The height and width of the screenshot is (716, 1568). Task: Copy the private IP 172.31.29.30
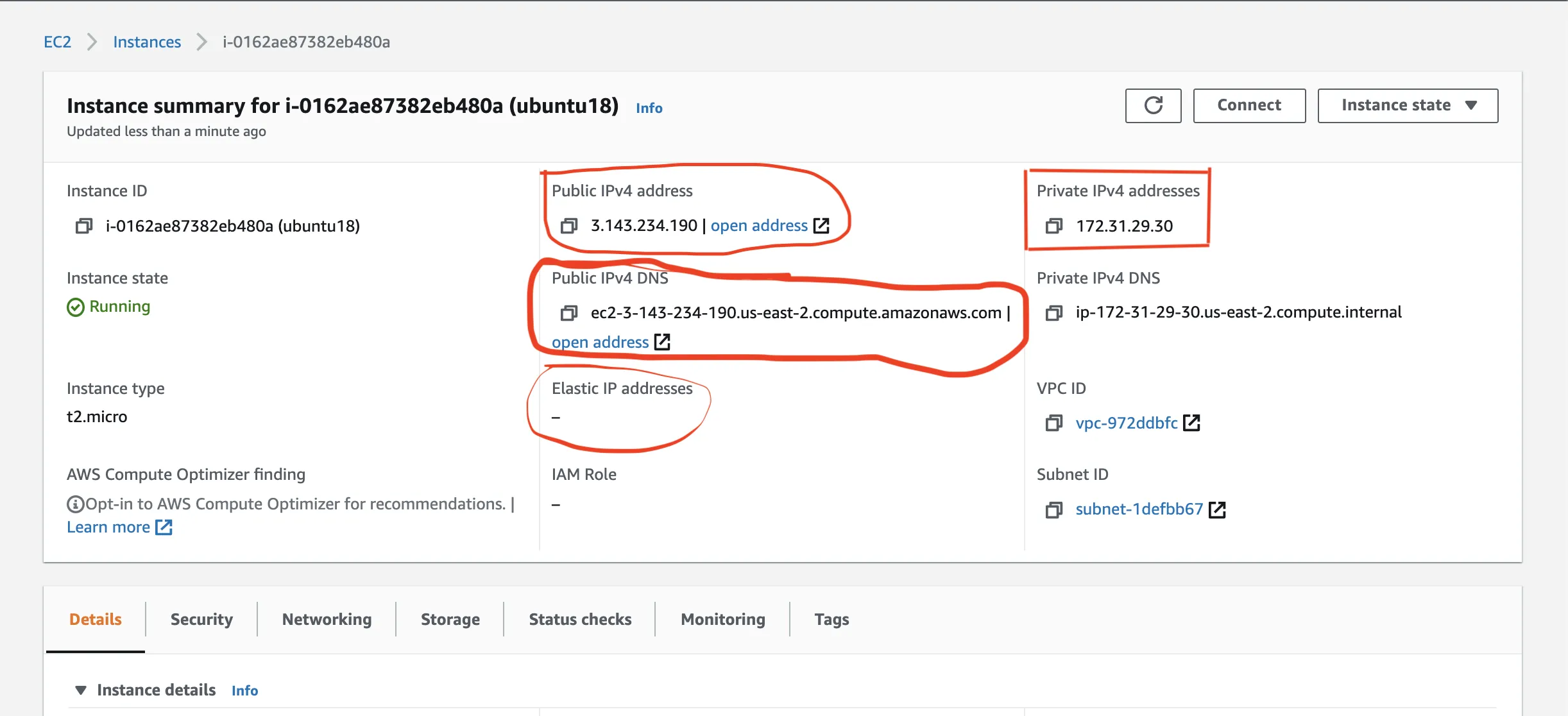(1053, 226)
